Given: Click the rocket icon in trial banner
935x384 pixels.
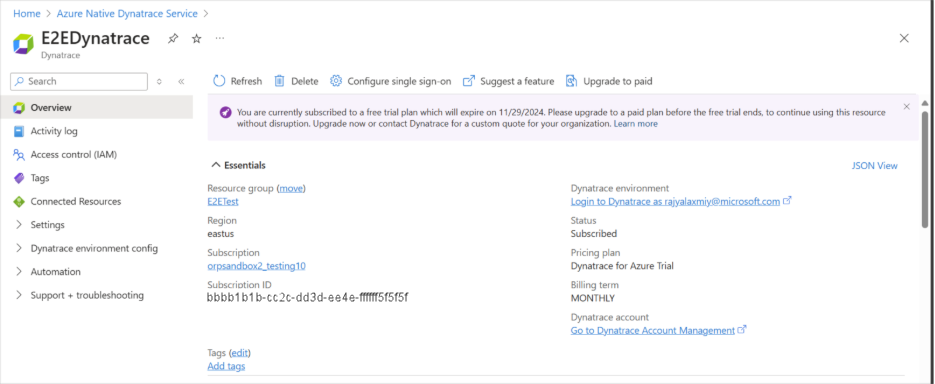Looking at the screenshot, I should coord(225,113).
